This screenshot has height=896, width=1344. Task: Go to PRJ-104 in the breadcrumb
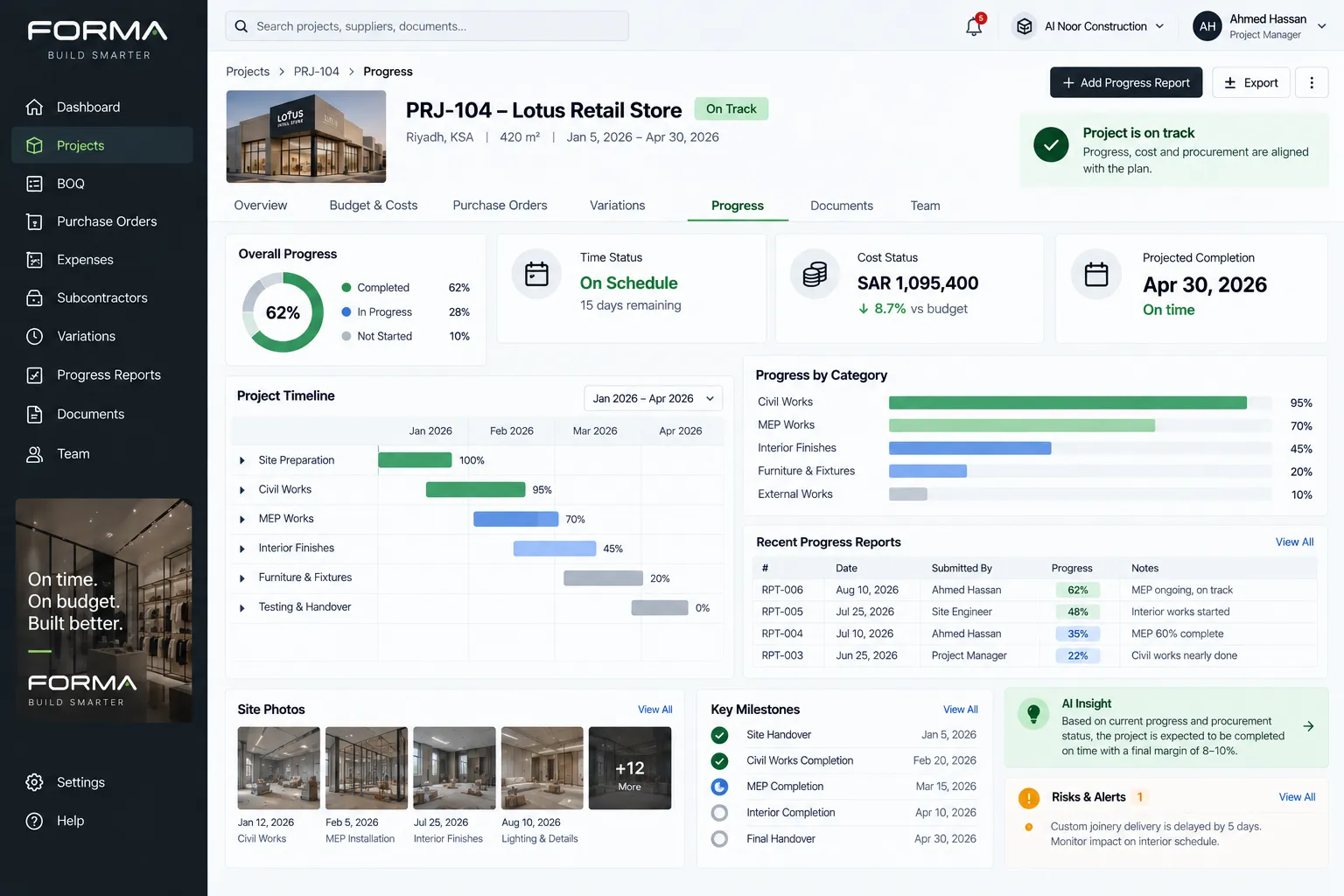(317, 72)
